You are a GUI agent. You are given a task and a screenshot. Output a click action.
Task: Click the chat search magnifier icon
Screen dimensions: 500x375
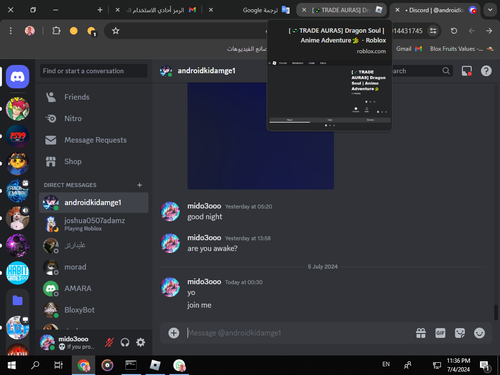446,71
